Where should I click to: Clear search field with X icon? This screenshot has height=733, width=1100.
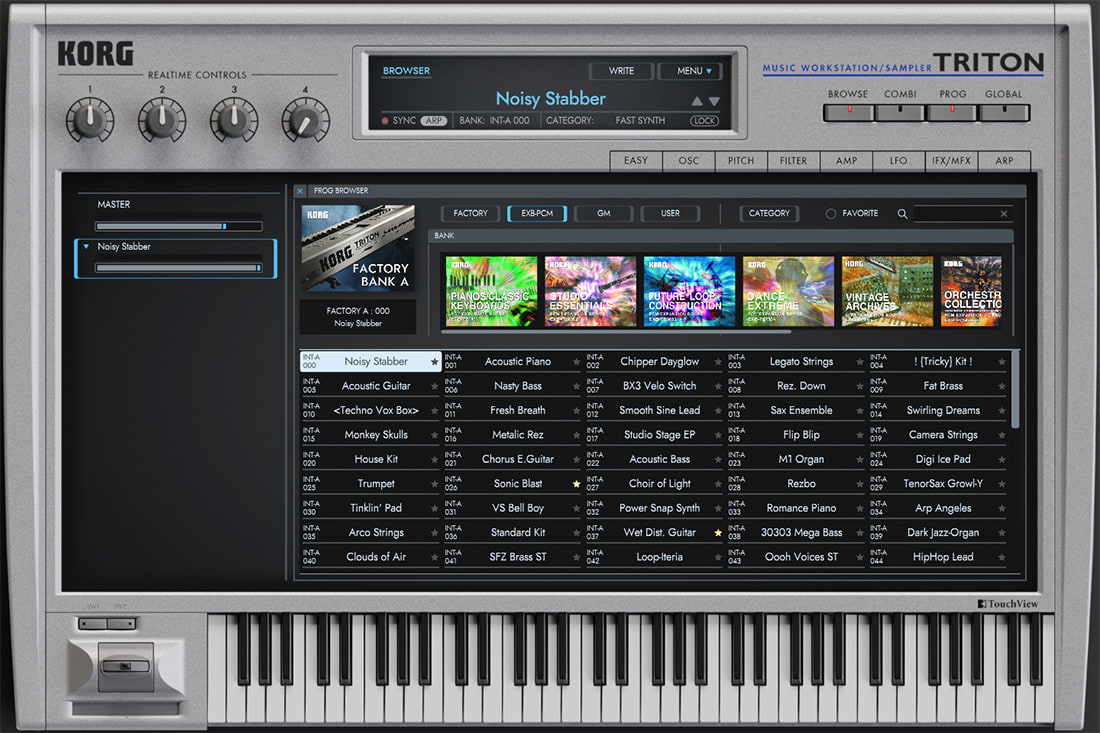click(x=1004, y=214)
